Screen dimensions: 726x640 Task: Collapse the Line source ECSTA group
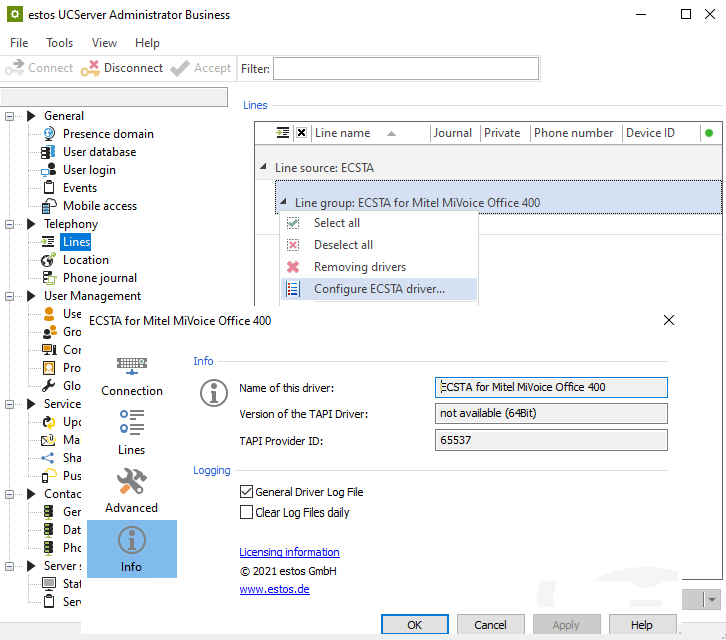click(264, 168)
